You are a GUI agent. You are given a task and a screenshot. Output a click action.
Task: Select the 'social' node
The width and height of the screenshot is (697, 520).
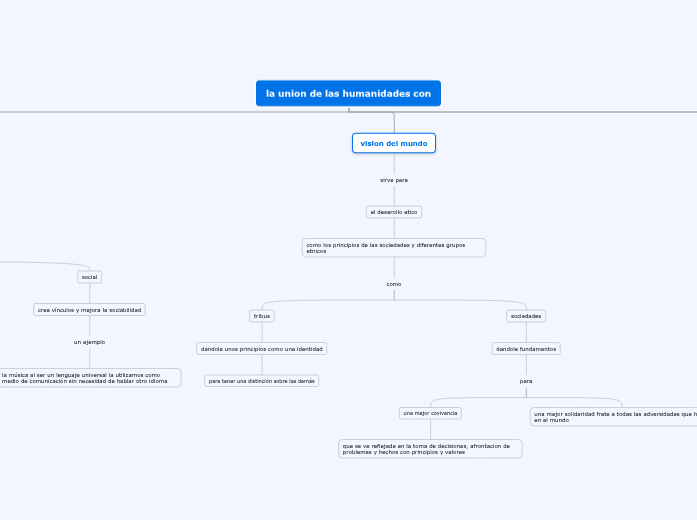[x=90, y=277]
